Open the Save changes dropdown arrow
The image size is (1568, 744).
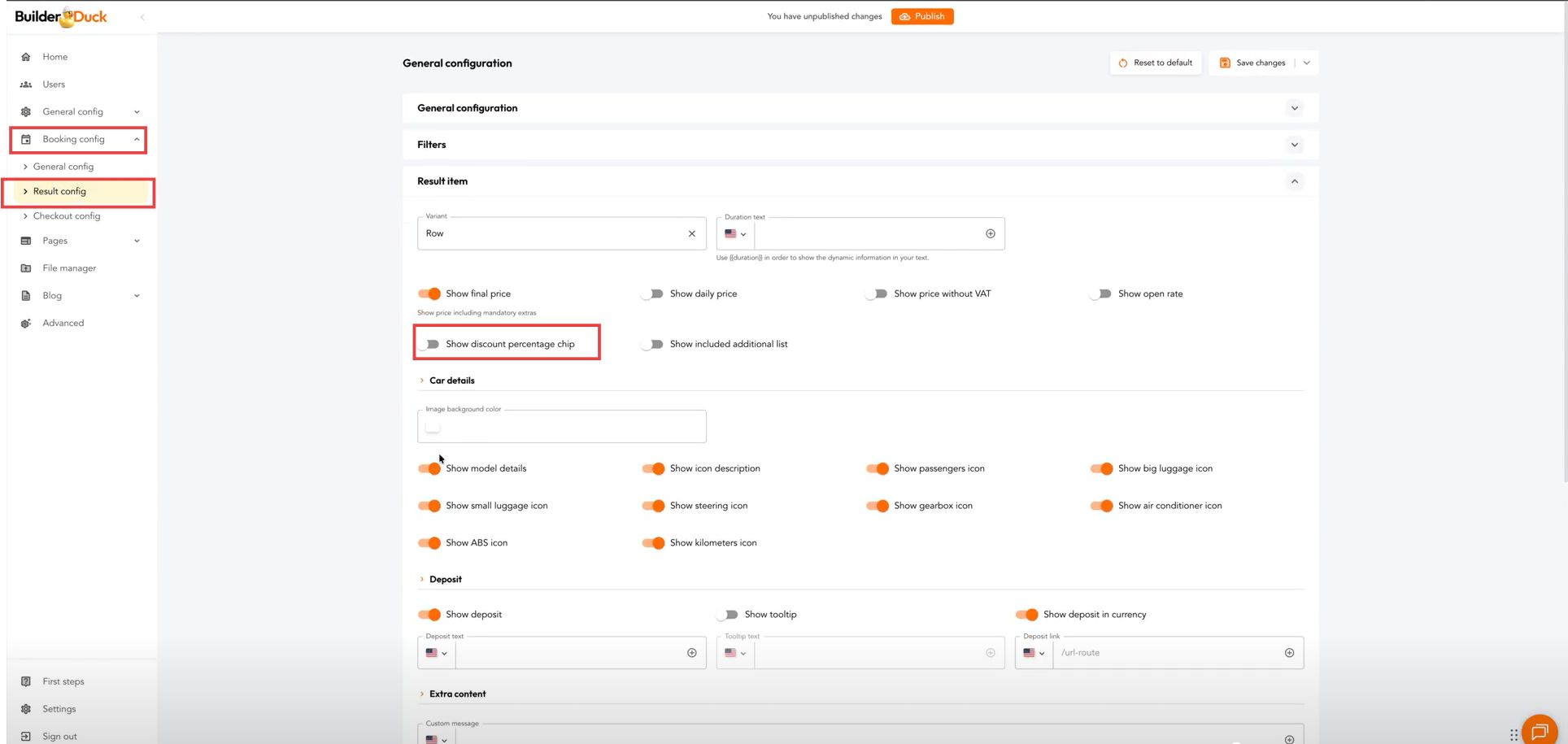(x=1307, y=63)
